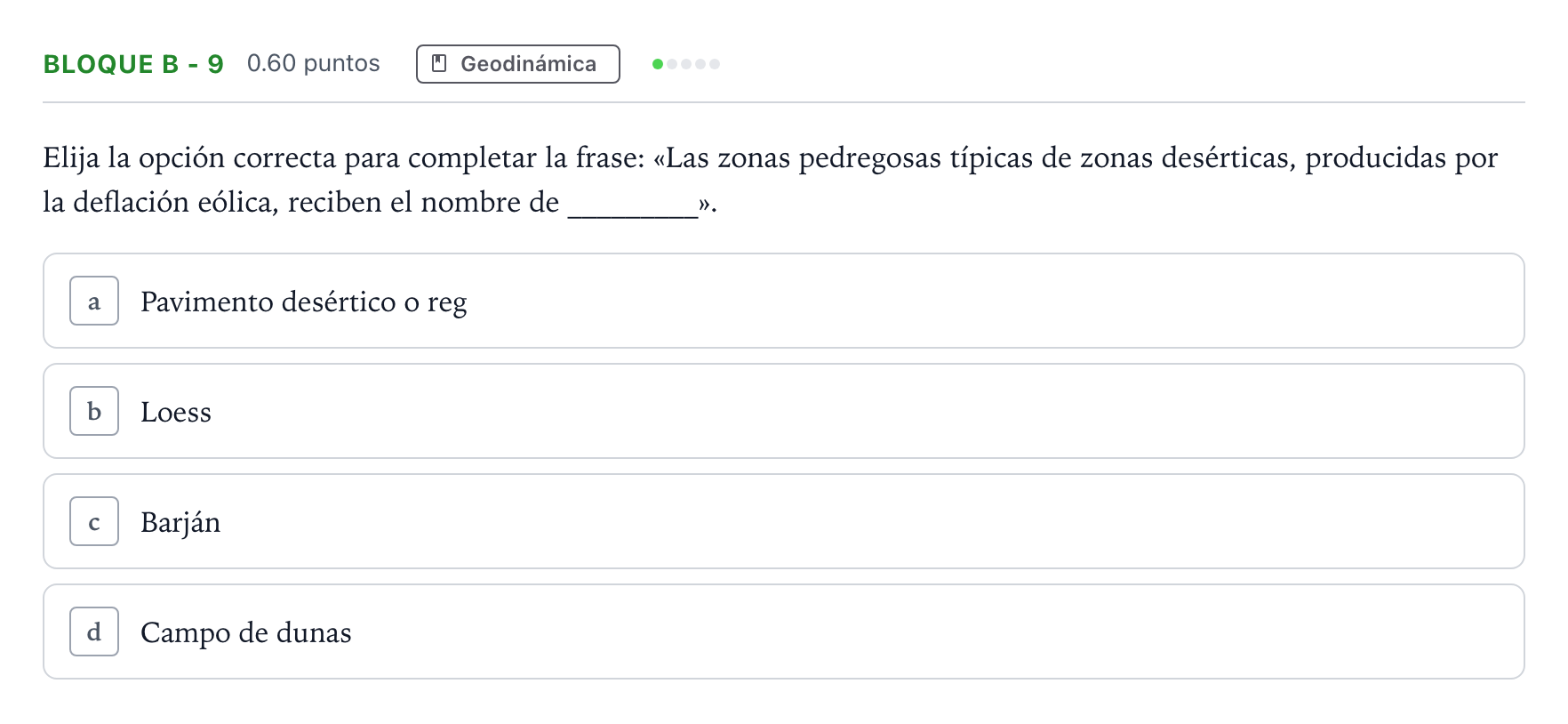1568x724 pixels.
Task: Select letter box "c" option
Action: pos(94,521)
